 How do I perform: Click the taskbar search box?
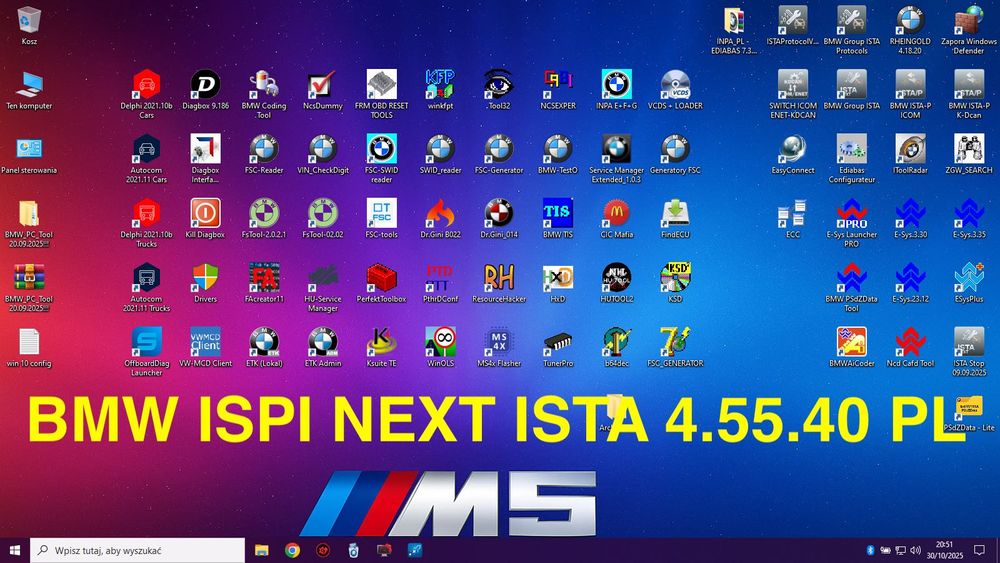[137, 550]
